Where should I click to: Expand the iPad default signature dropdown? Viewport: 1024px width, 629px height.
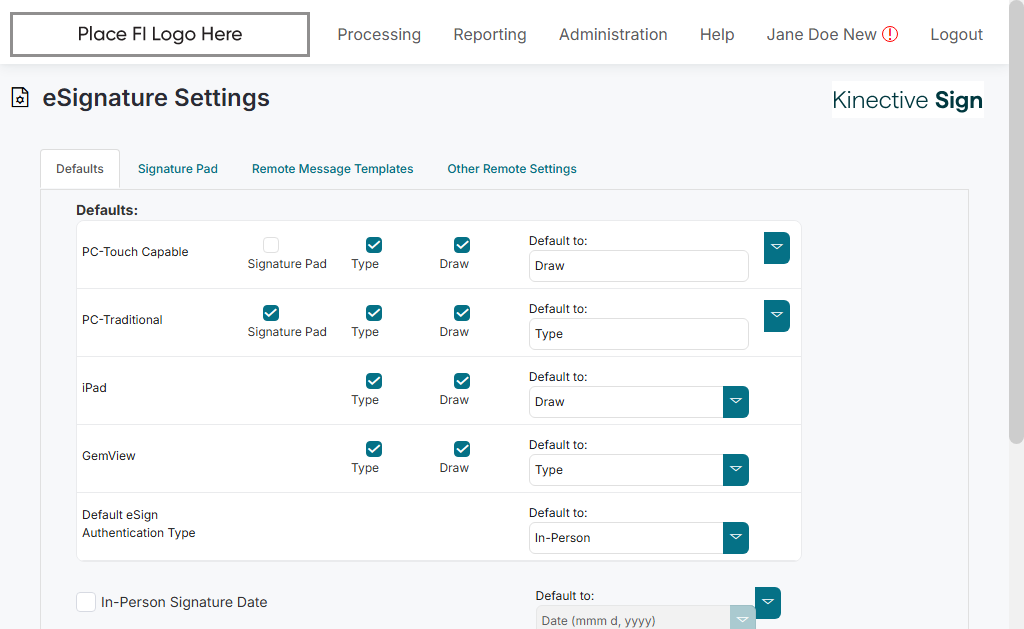[x=736, y=402]
